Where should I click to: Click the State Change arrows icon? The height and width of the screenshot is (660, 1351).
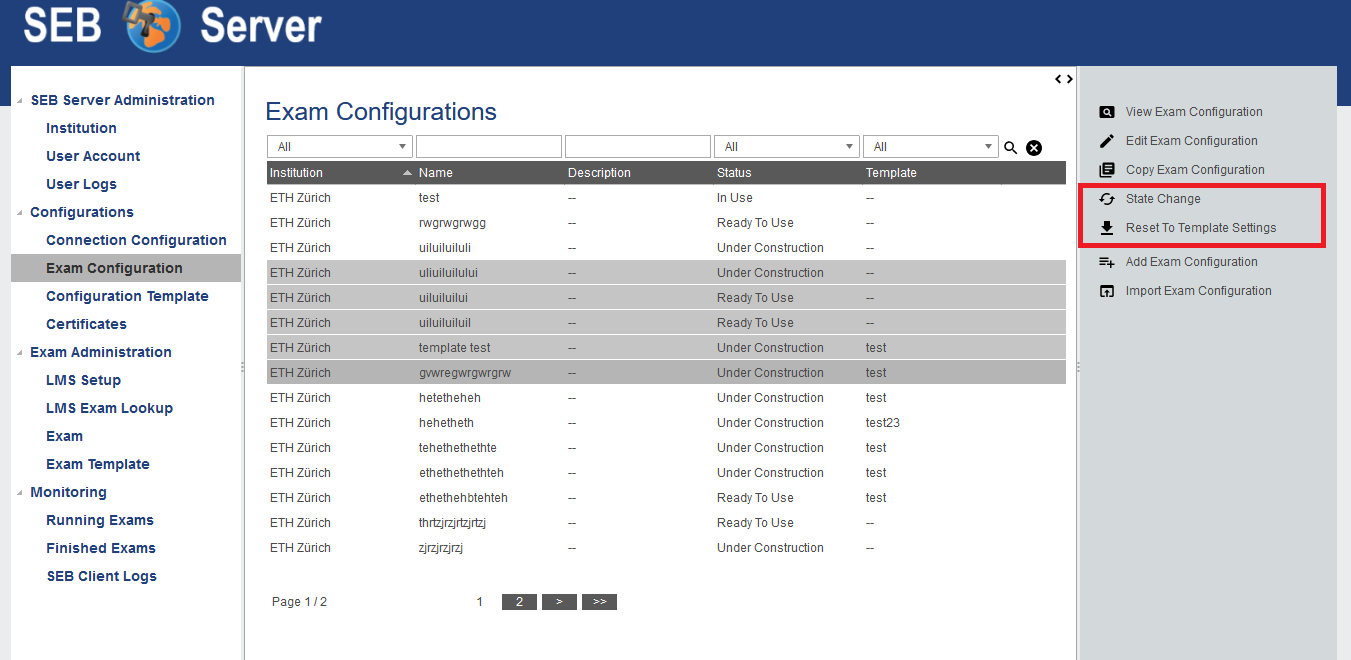tap(1107, 199)
